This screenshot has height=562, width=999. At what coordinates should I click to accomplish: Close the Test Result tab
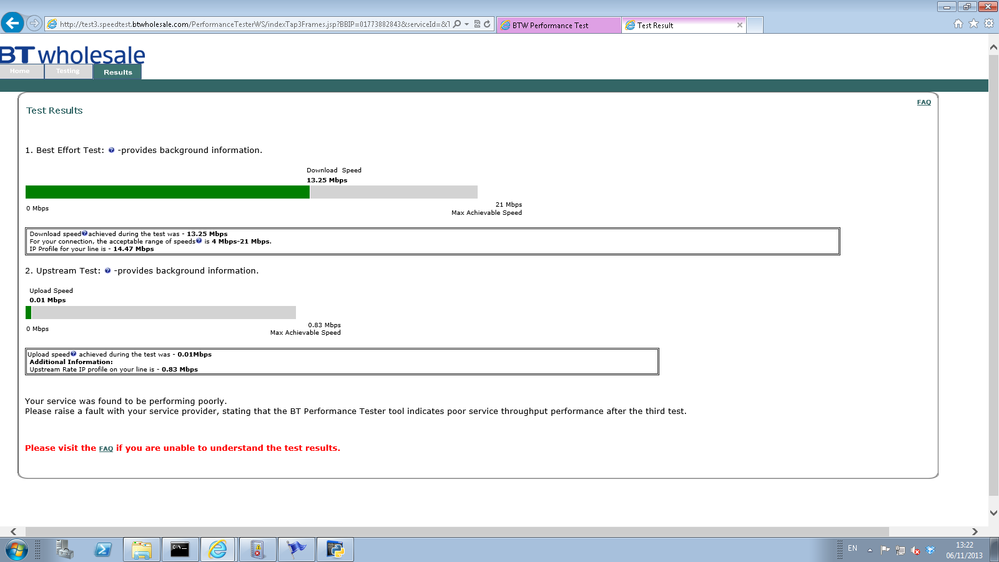click(740, 25)
